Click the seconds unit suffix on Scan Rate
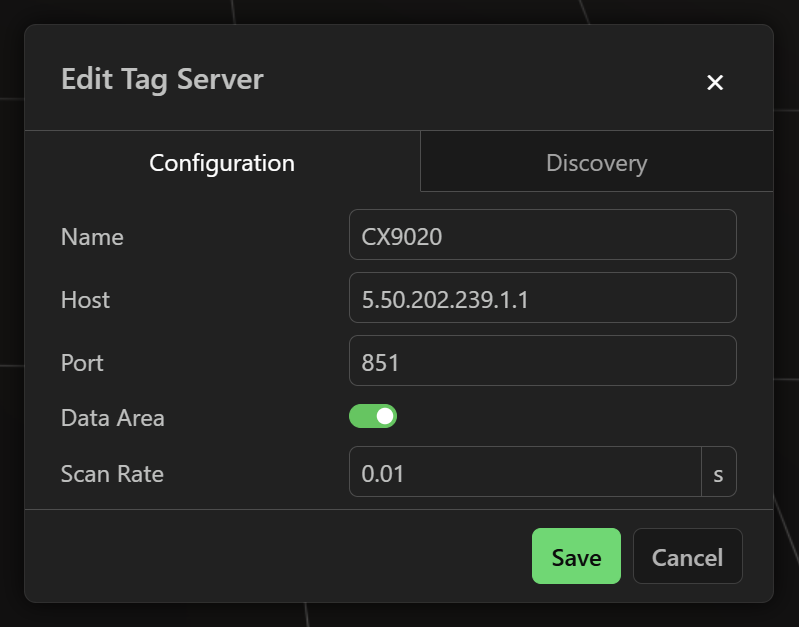The image size is (799, 627). tap(718, 473)
